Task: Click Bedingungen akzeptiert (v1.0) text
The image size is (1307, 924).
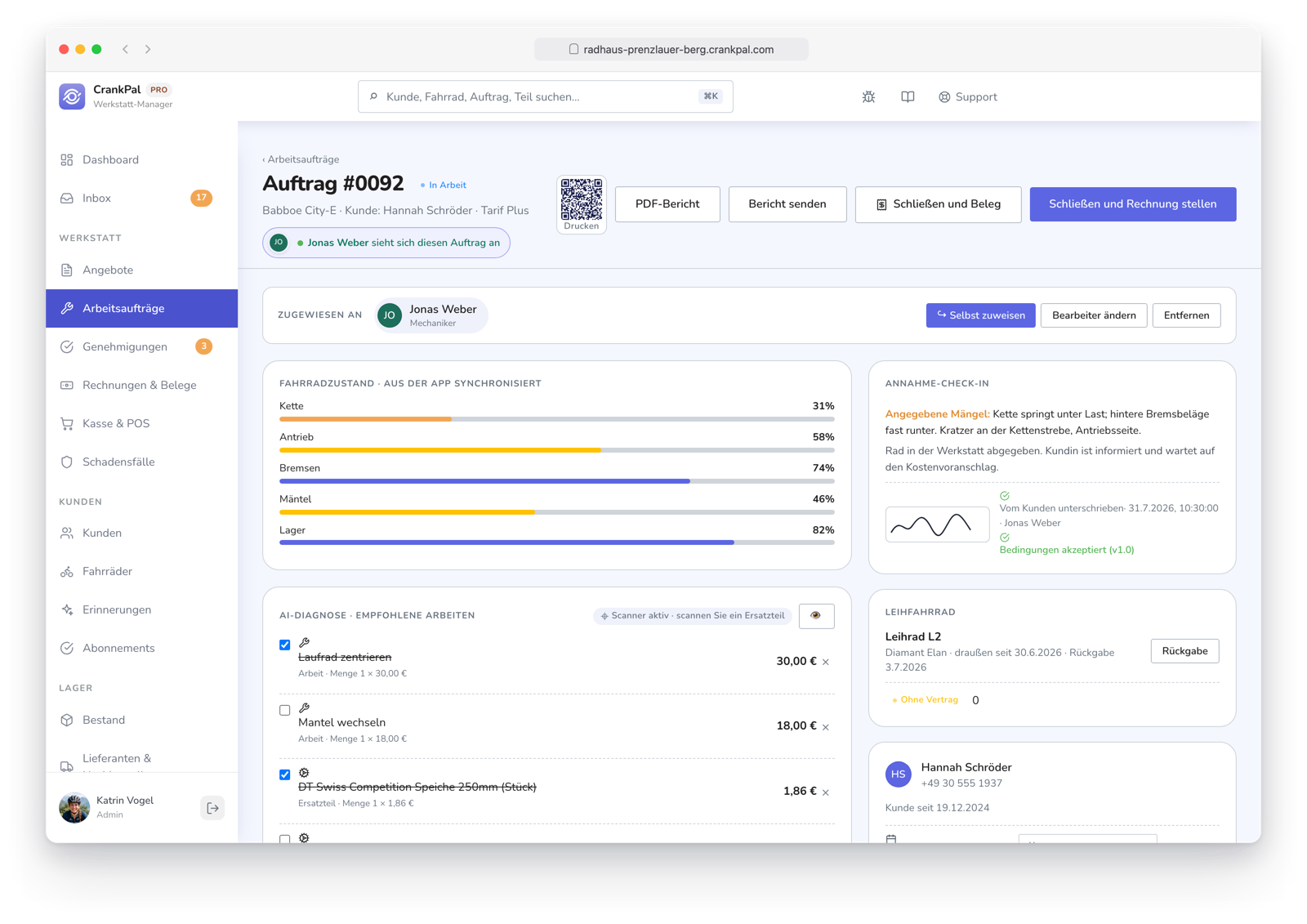Action: point(1066,550)
